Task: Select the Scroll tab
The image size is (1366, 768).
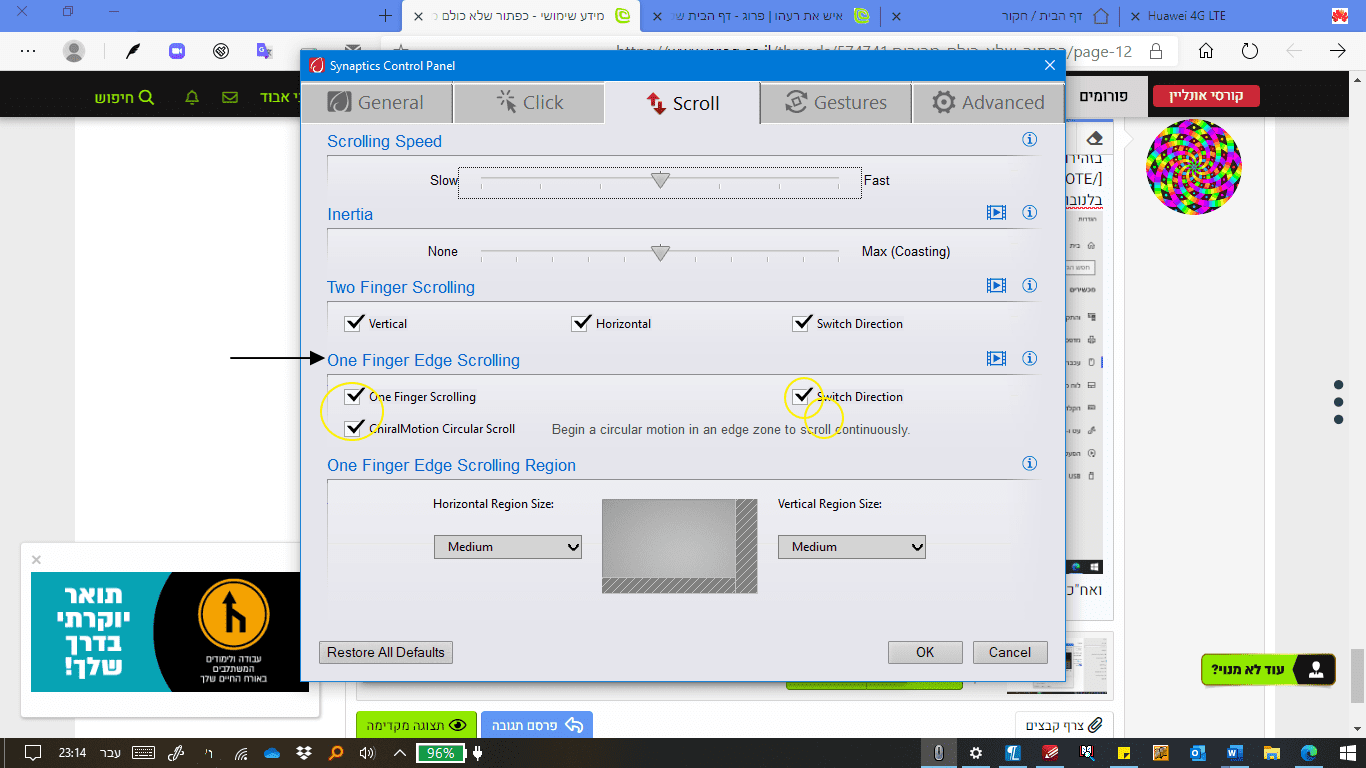Action: click(x=682, y=103)
